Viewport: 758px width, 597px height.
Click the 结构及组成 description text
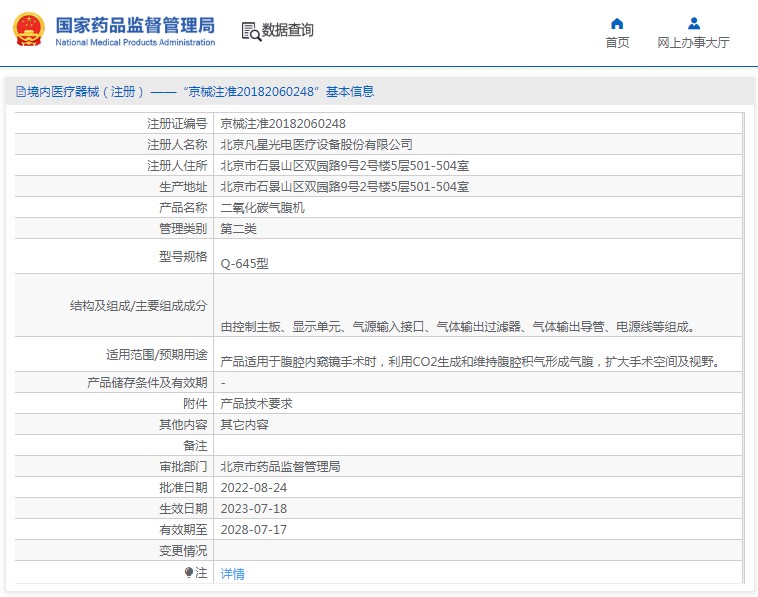pos(458,327)
